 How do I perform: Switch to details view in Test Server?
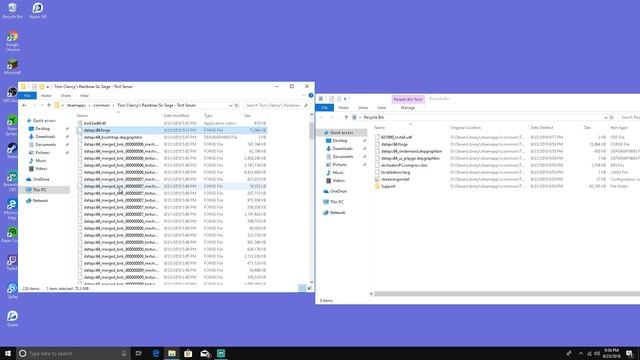tap(302, 288)
